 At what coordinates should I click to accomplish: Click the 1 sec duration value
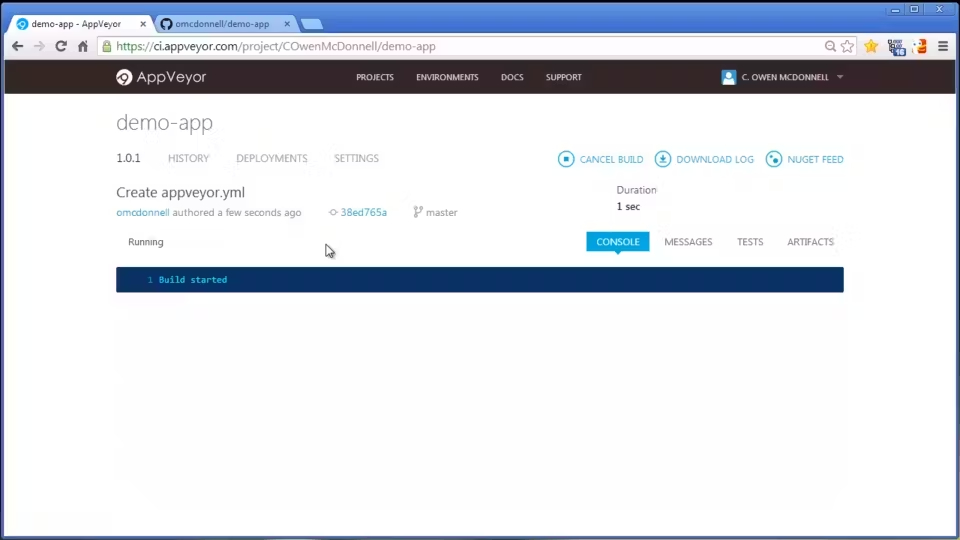click(628, 206)
